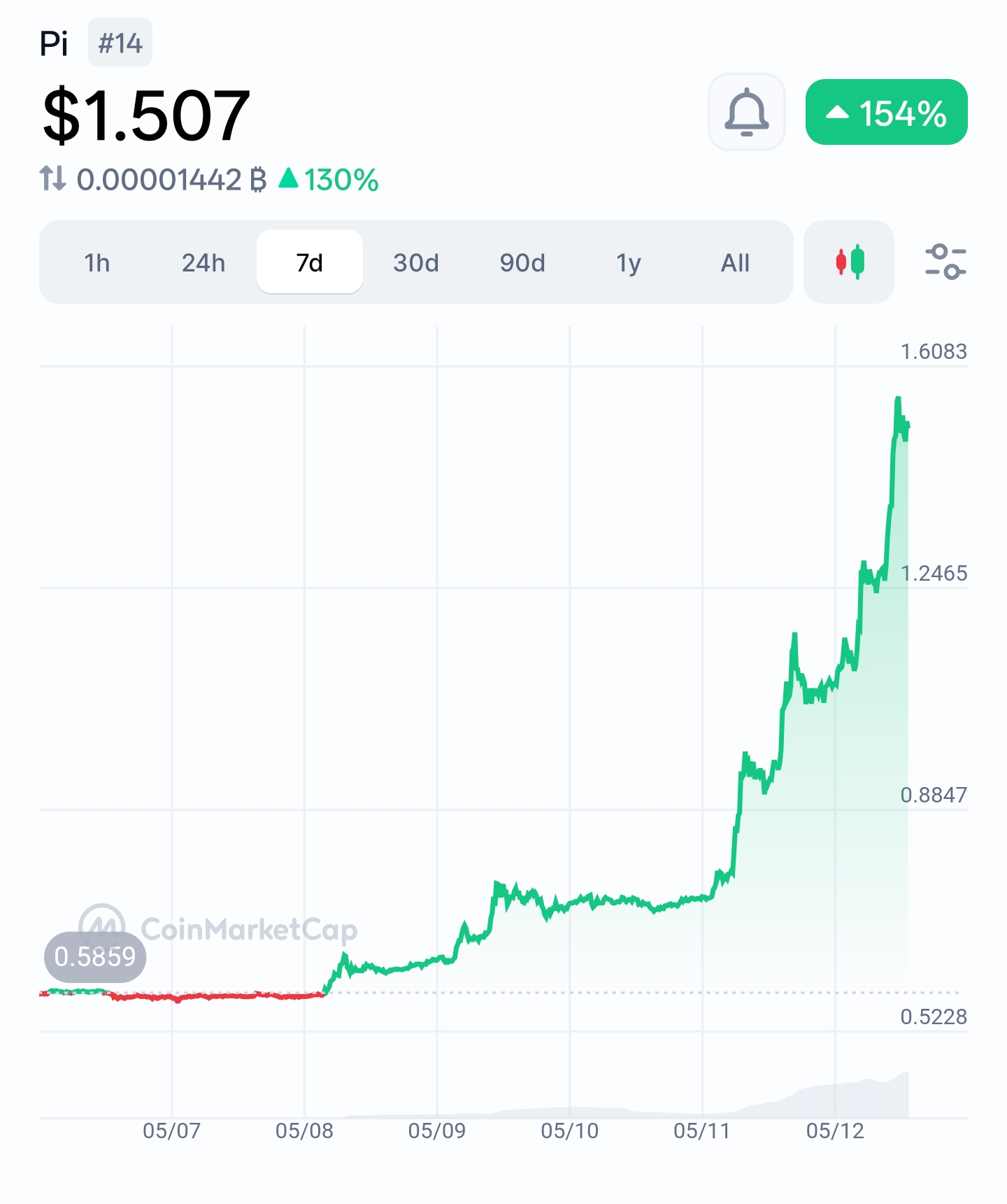Select the 90d timeframe

[x=522, y=263]
